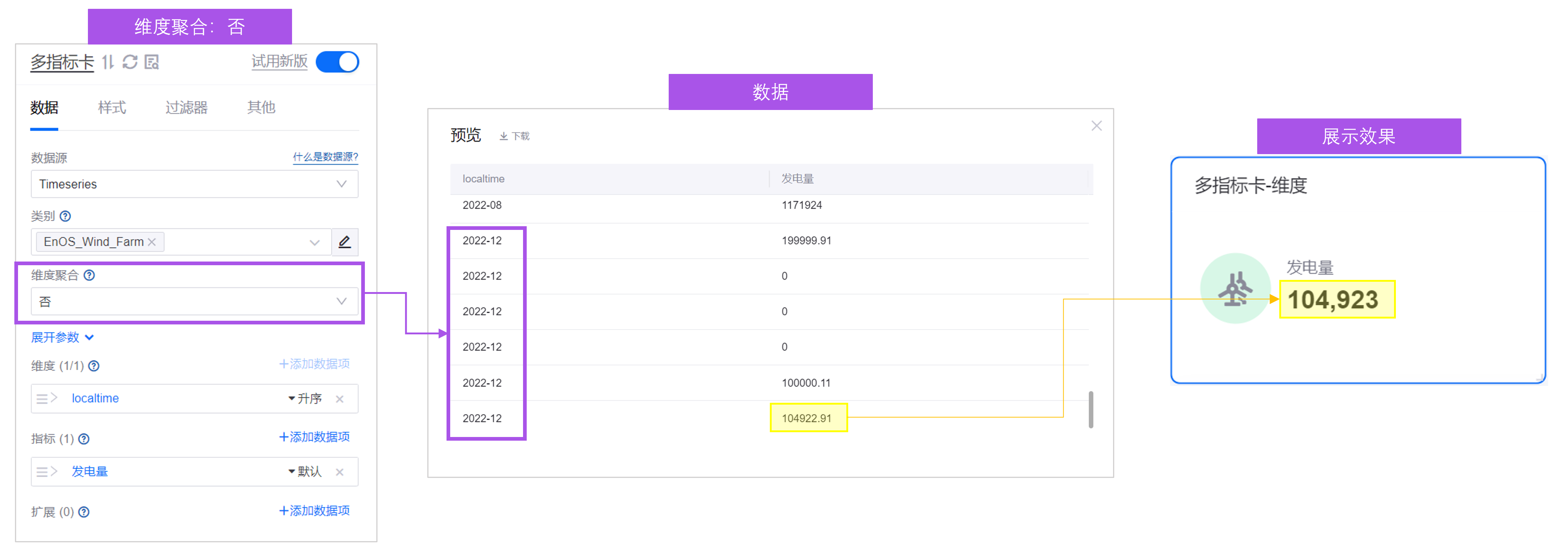Click the edit pencil icon beside 类别
Screen dimensions: 1568x558
[345, 242]
